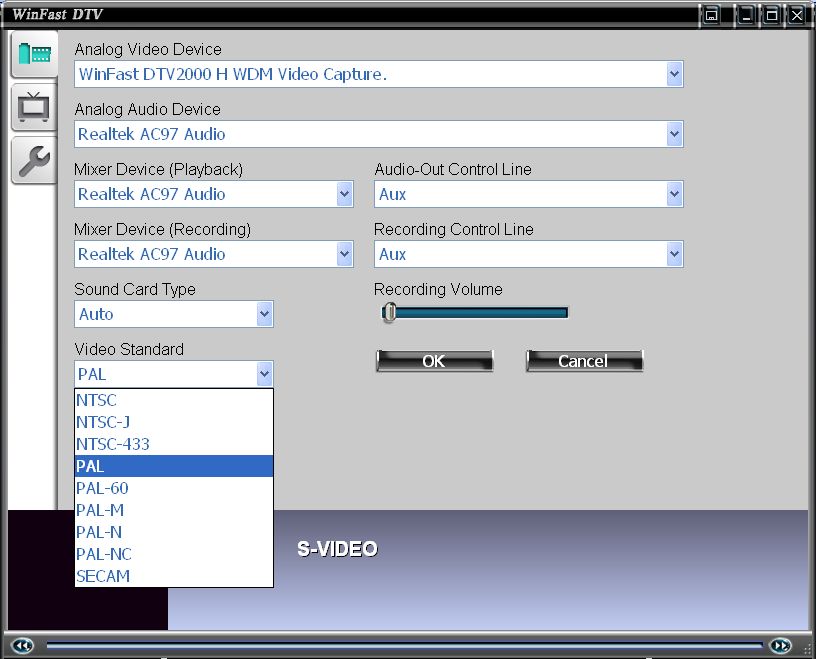
Task: Click the bottom playback seek bar
Action: point(400,646)
